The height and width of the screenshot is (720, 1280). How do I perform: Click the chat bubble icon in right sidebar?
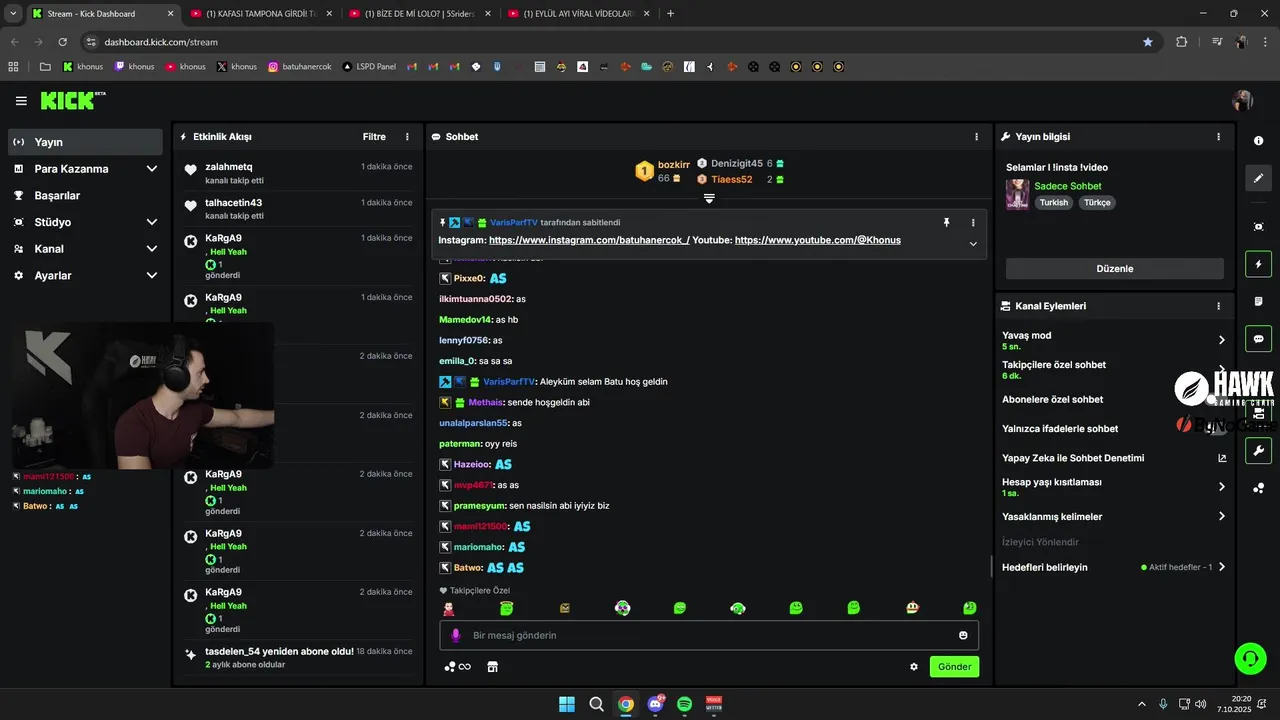[x=1259, y=339]
